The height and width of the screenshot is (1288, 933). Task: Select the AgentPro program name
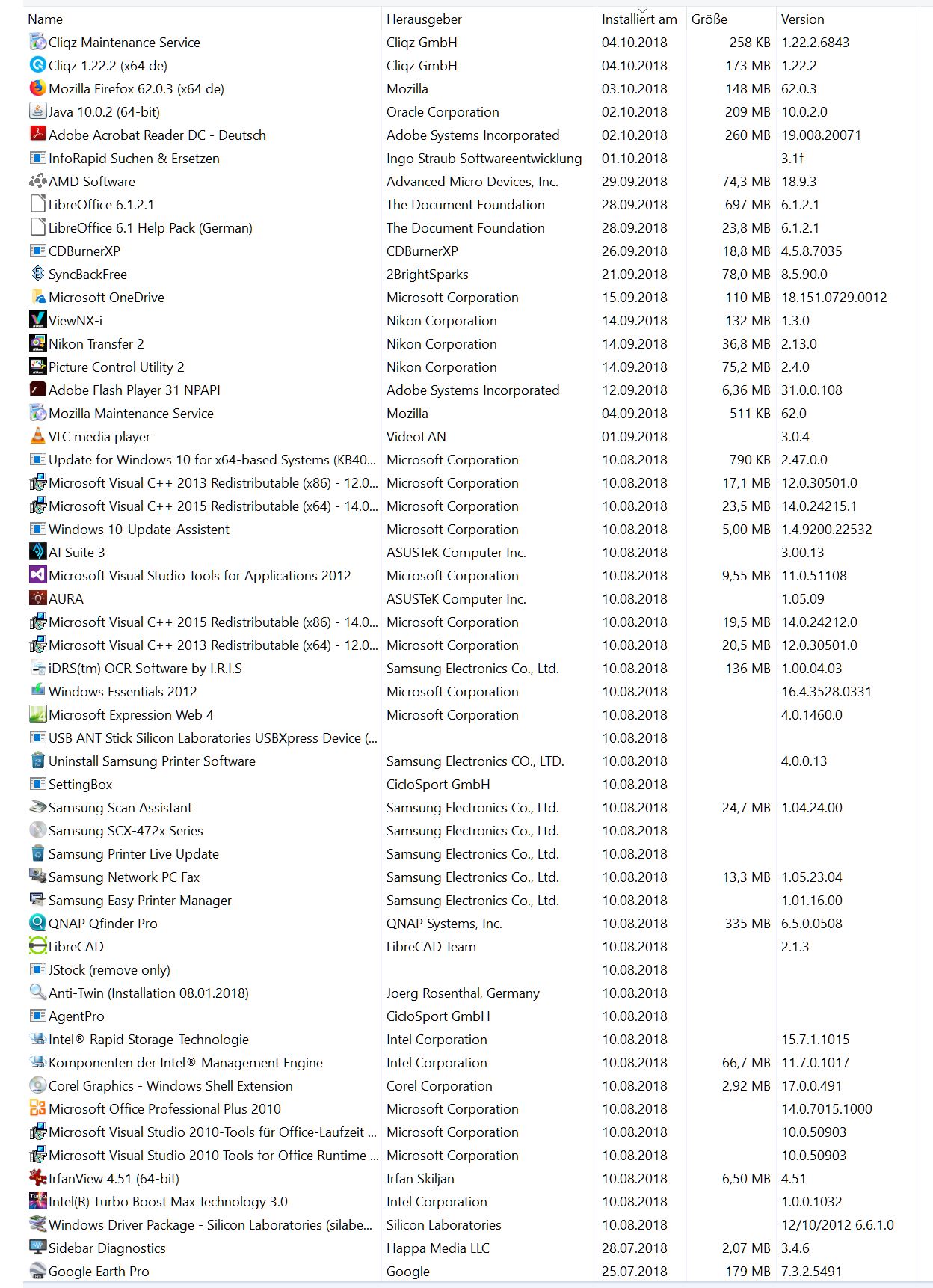[76, 1016]
